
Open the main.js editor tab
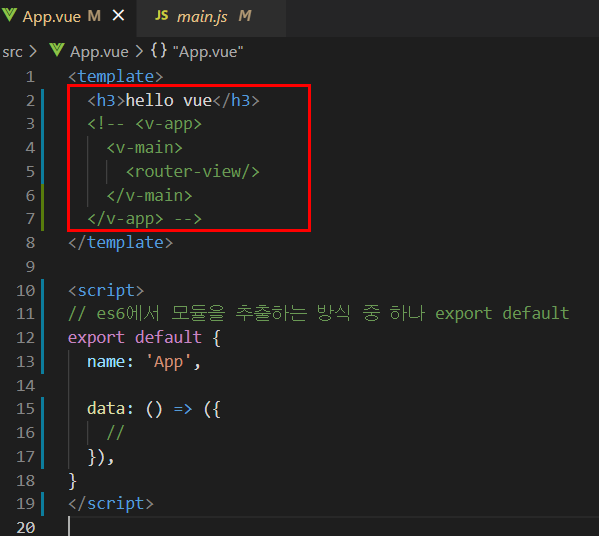211,17
